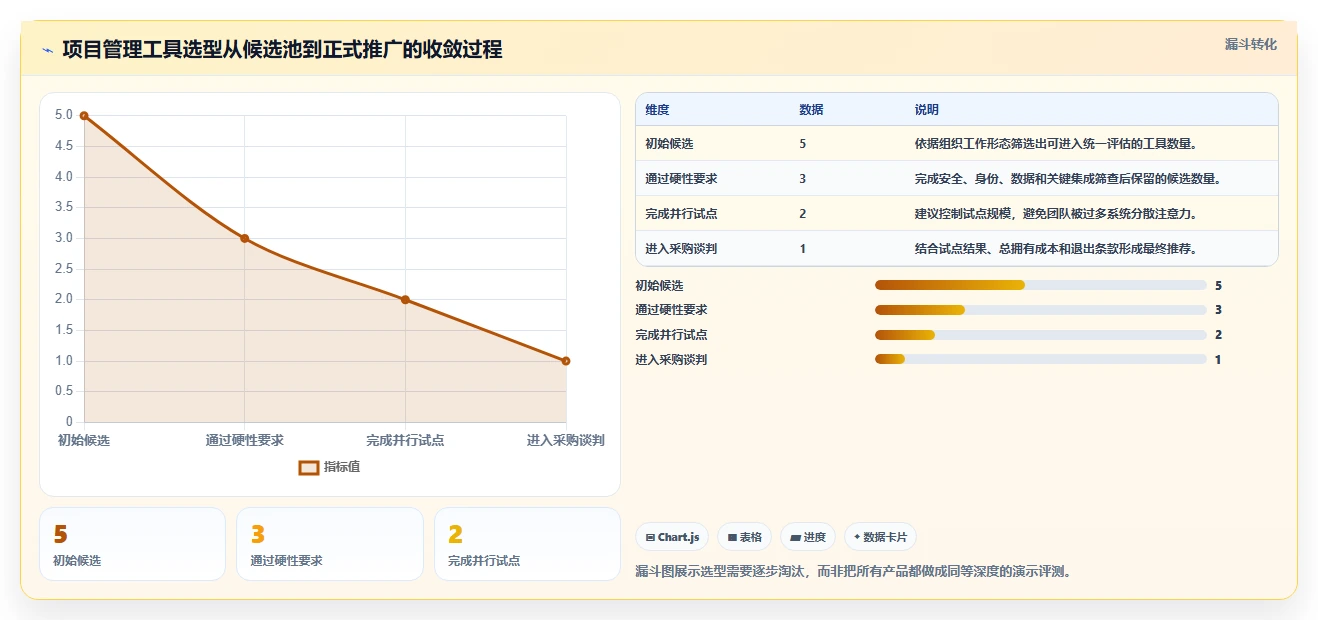Click the 数据卡片 tag chip

880,537
